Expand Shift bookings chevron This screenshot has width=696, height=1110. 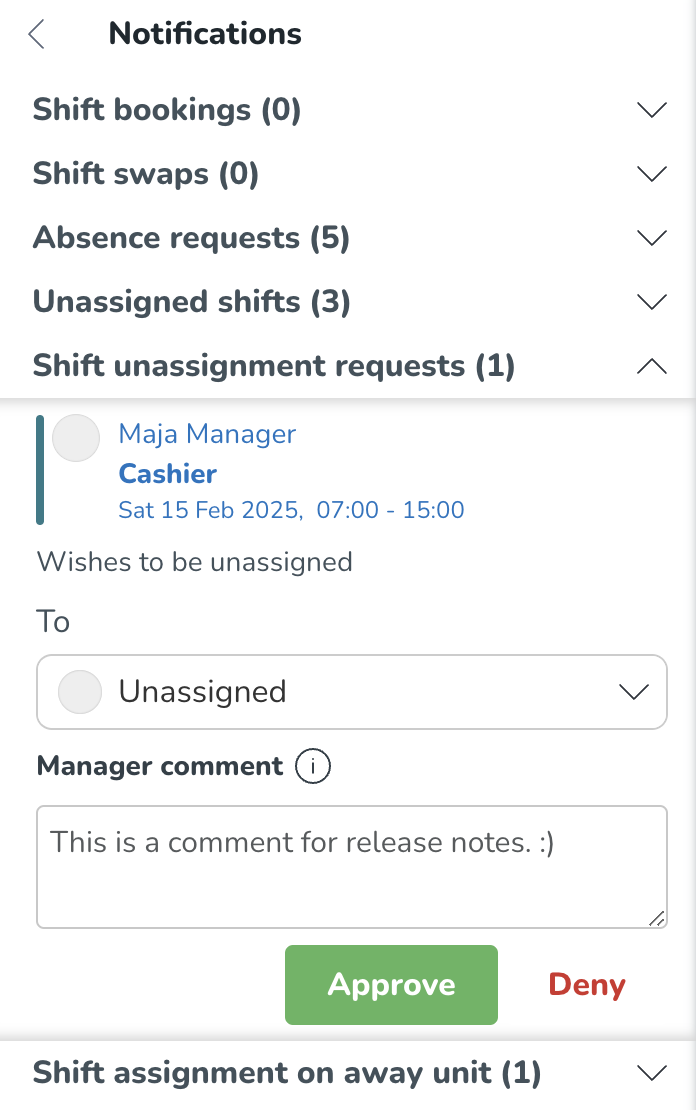pos(651,110)
